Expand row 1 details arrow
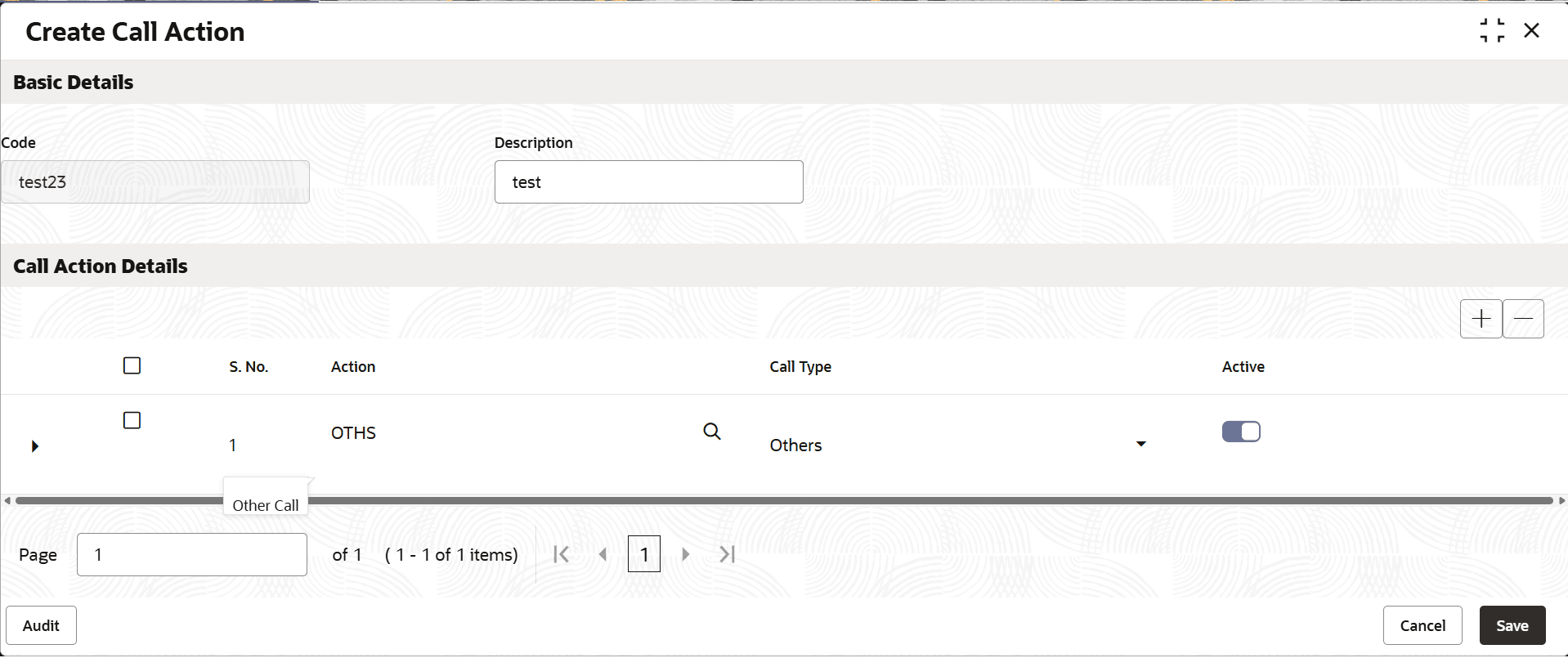 (35, 446)
